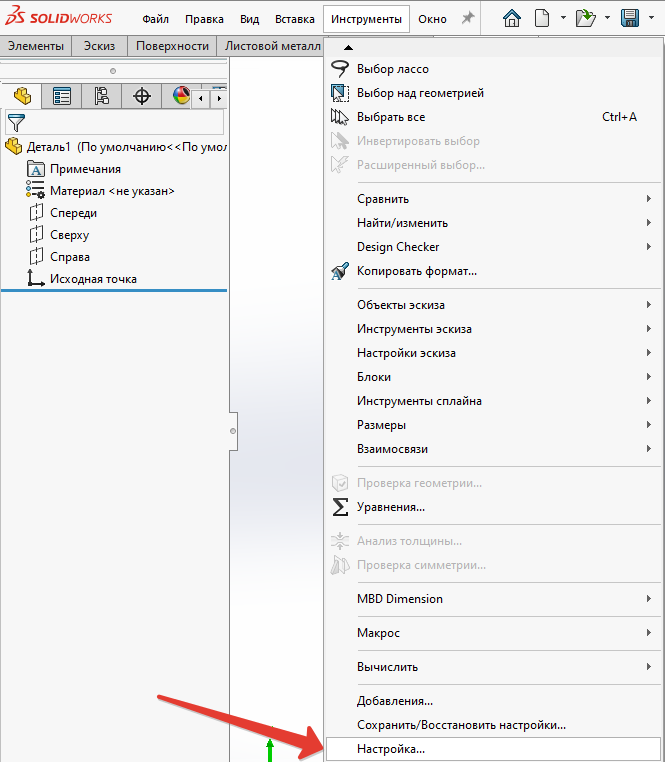Click the top split handle of manager pane
This screenshot has width=665, height=762.
(113, 71)
